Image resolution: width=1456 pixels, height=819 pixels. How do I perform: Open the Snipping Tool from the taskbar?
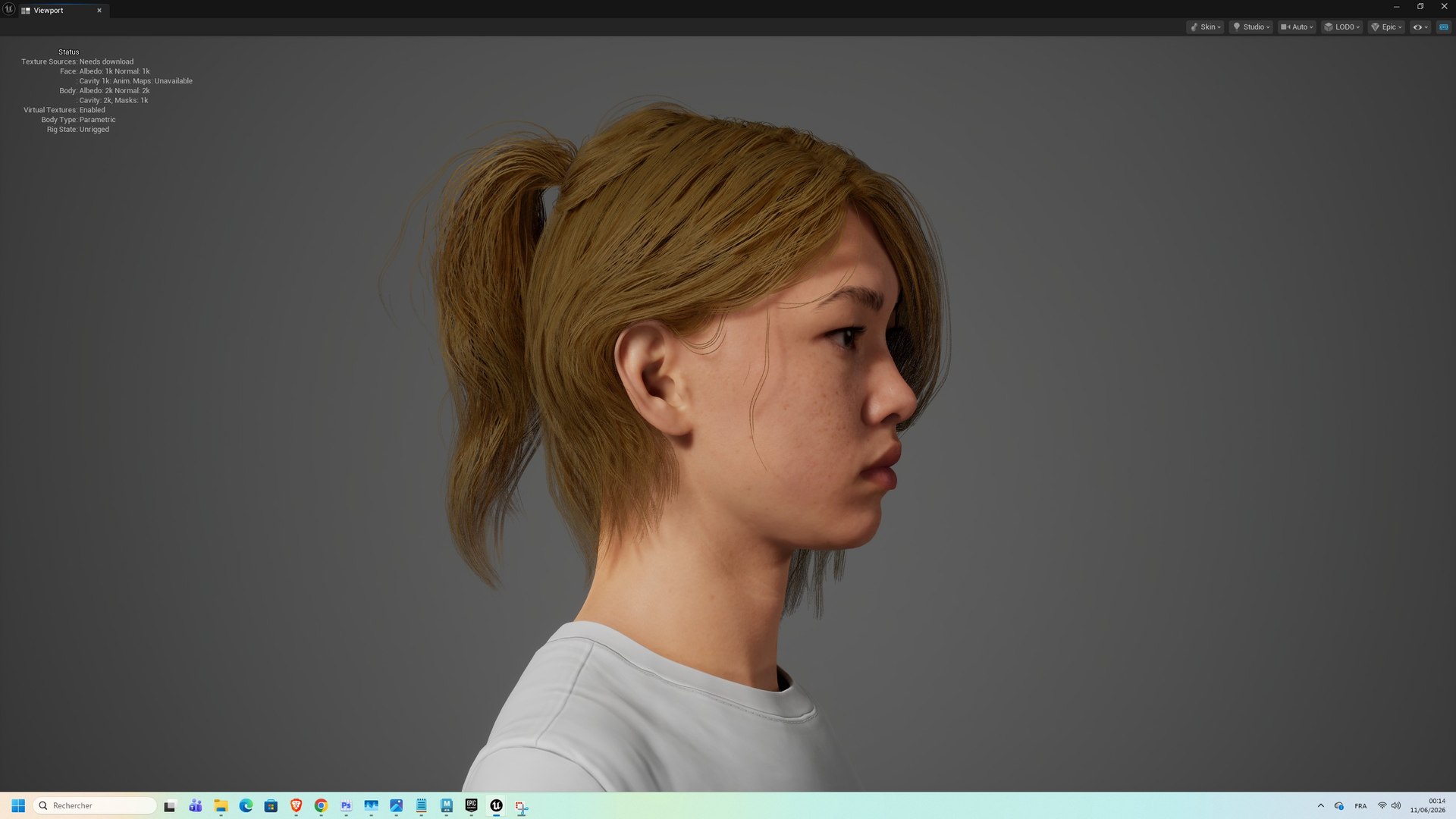point(521,806)
